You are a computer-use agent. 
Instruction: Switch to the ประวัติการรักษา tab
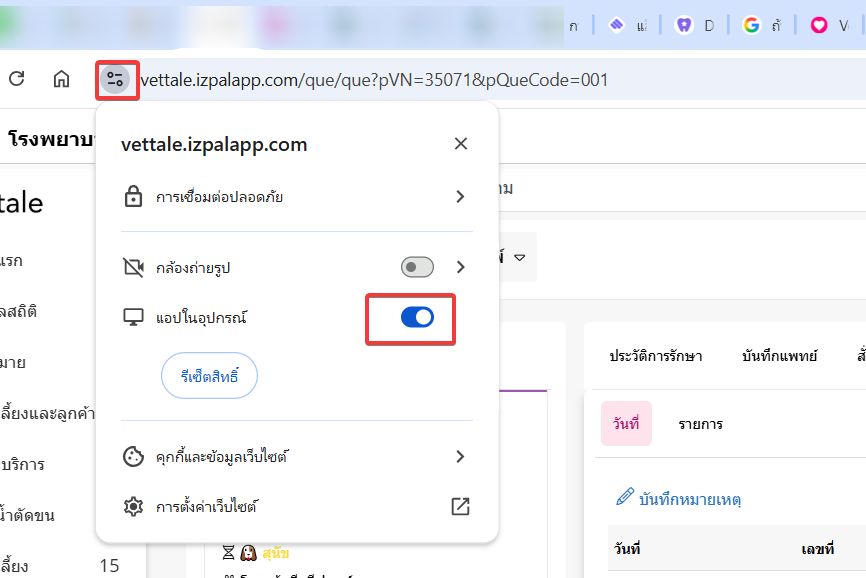click(656, 356)
